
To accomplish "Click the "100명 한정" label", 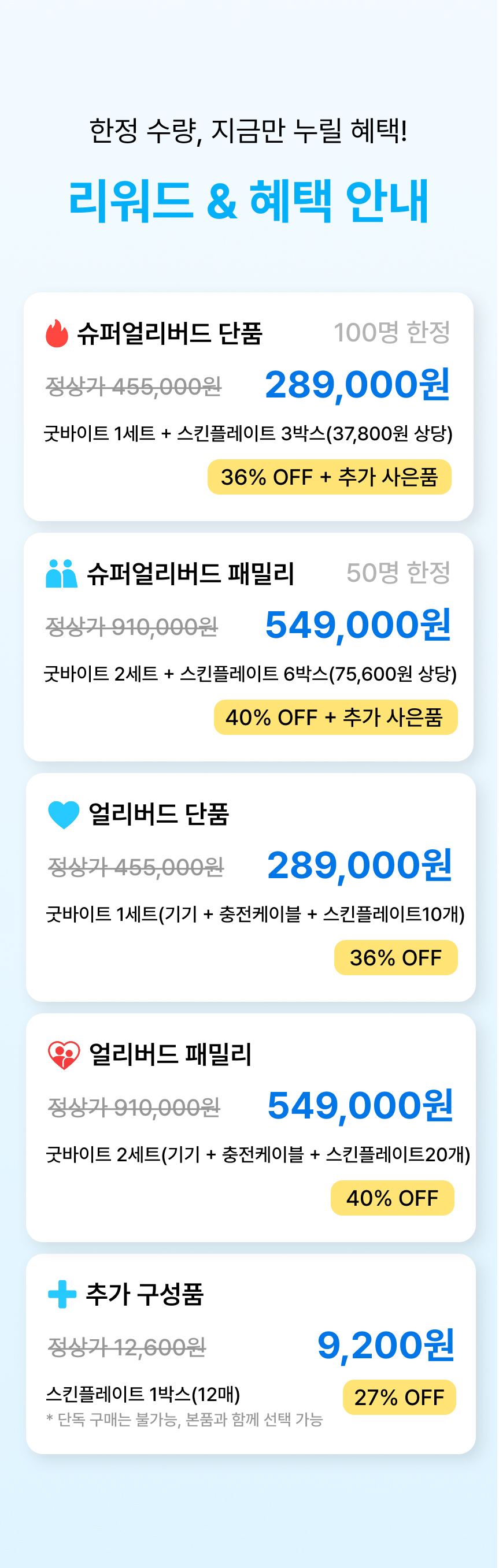I will pyautogui.click(x=393, y=333).
